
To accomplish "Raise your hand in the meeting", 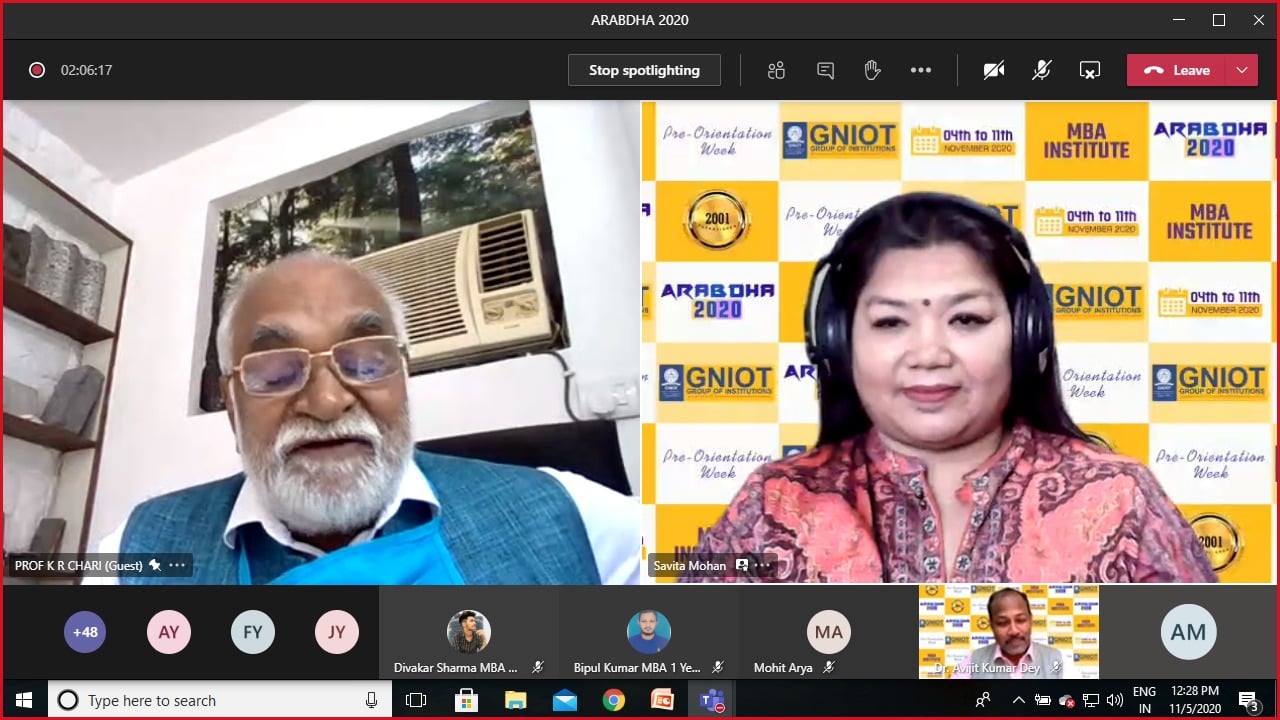I will (x=872, y=70).
